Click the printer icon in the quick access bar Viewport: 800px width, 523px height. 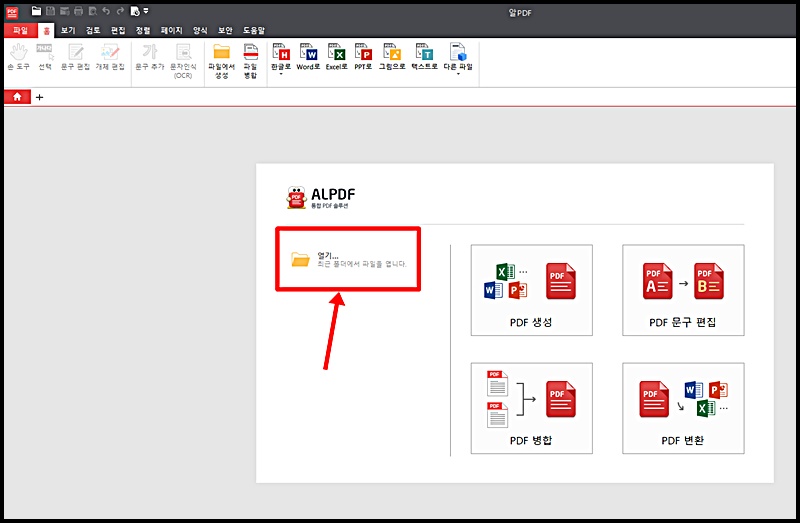(x=78, y=11)
